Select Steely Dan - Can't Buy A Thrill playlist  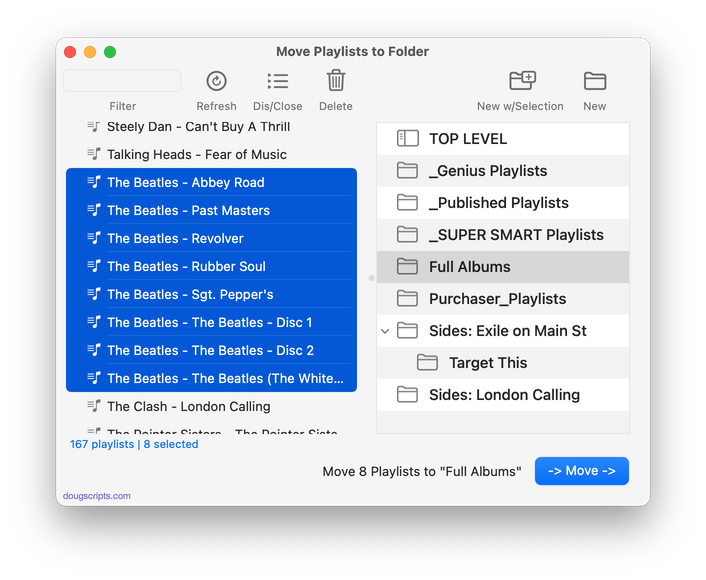coord(211,127)
